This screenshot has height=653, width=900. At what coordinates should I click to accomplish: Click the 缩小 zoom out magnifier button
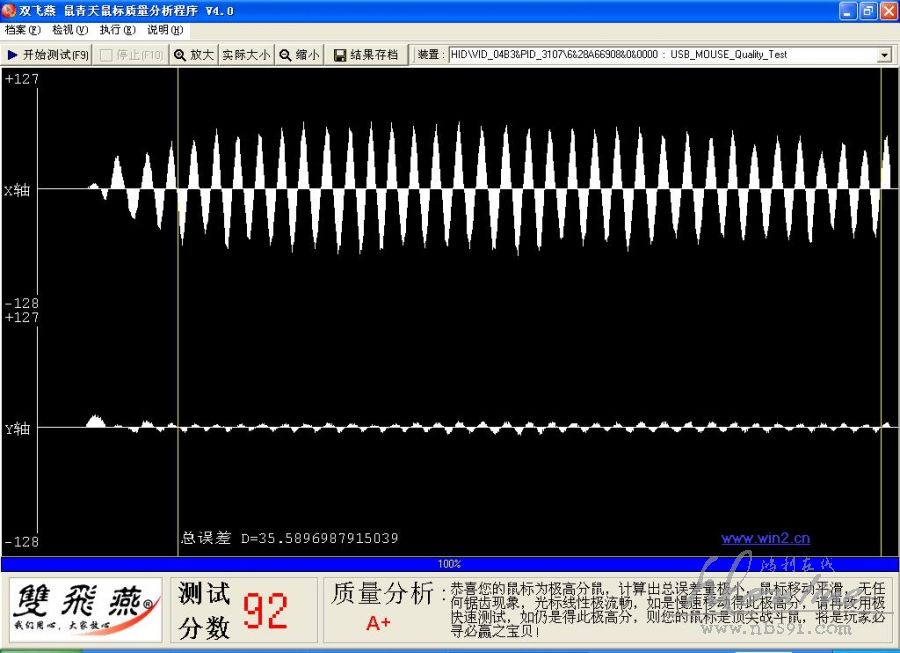click(299, 55)
